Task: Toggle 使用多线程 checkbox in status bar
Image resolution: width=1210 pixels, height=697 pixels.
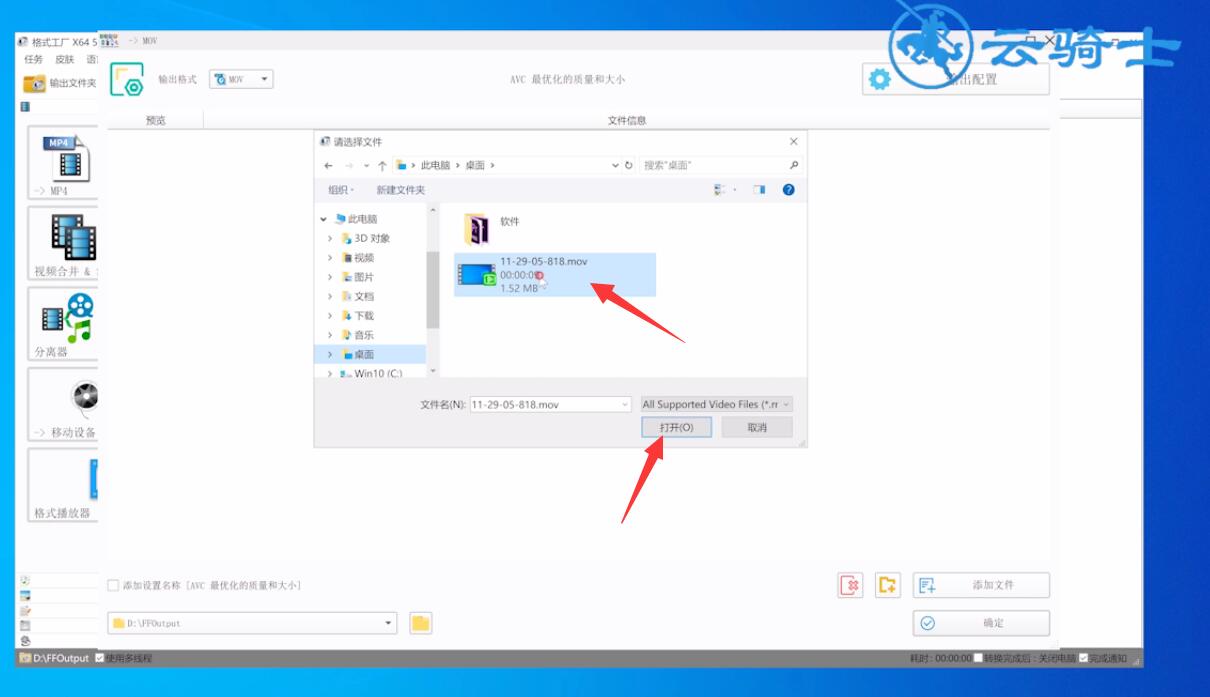Action: (99, 658)
